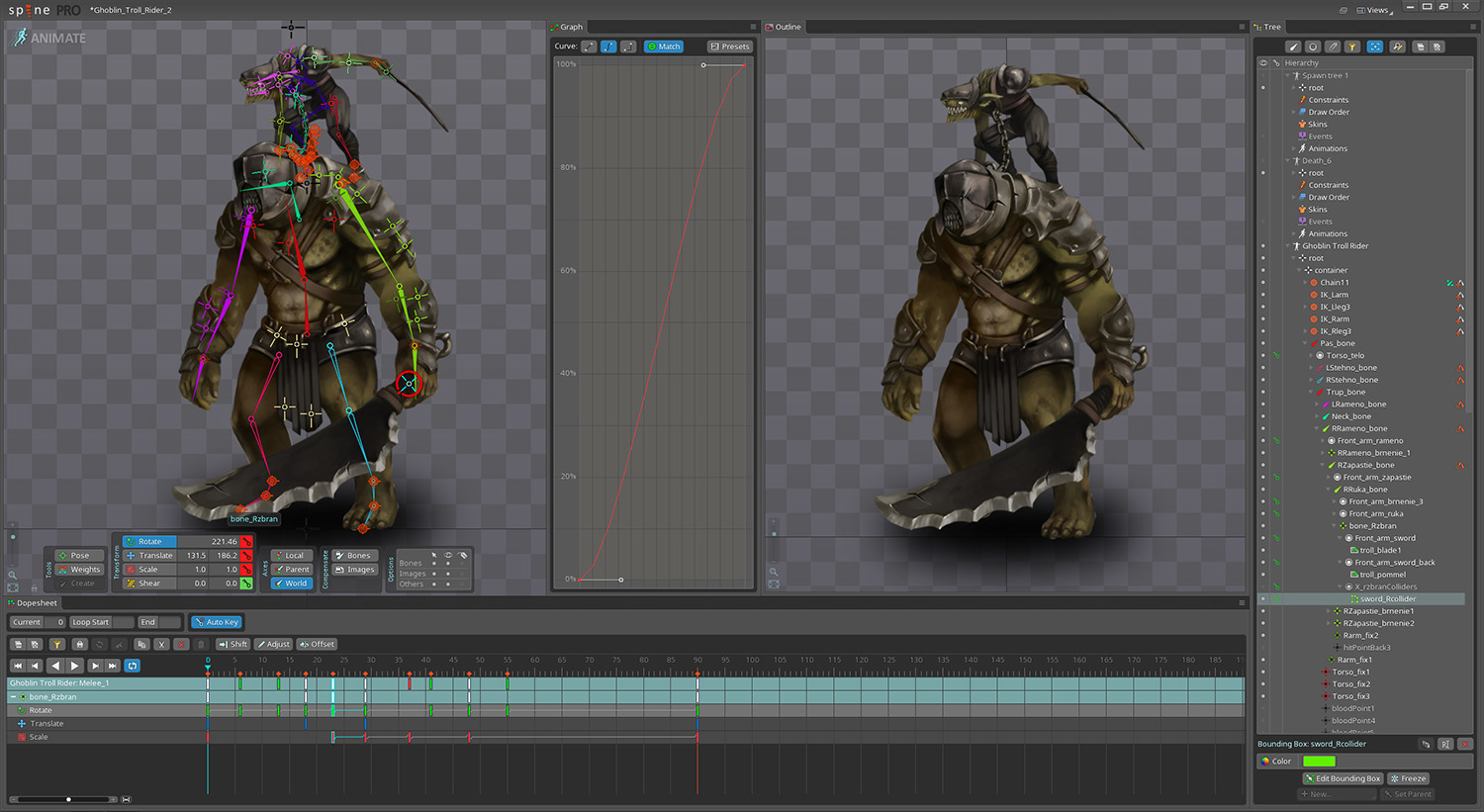1484x812 pixels.
Task: Click the red delete icon for sword_Rcollider
Action: coord(1465,744)
